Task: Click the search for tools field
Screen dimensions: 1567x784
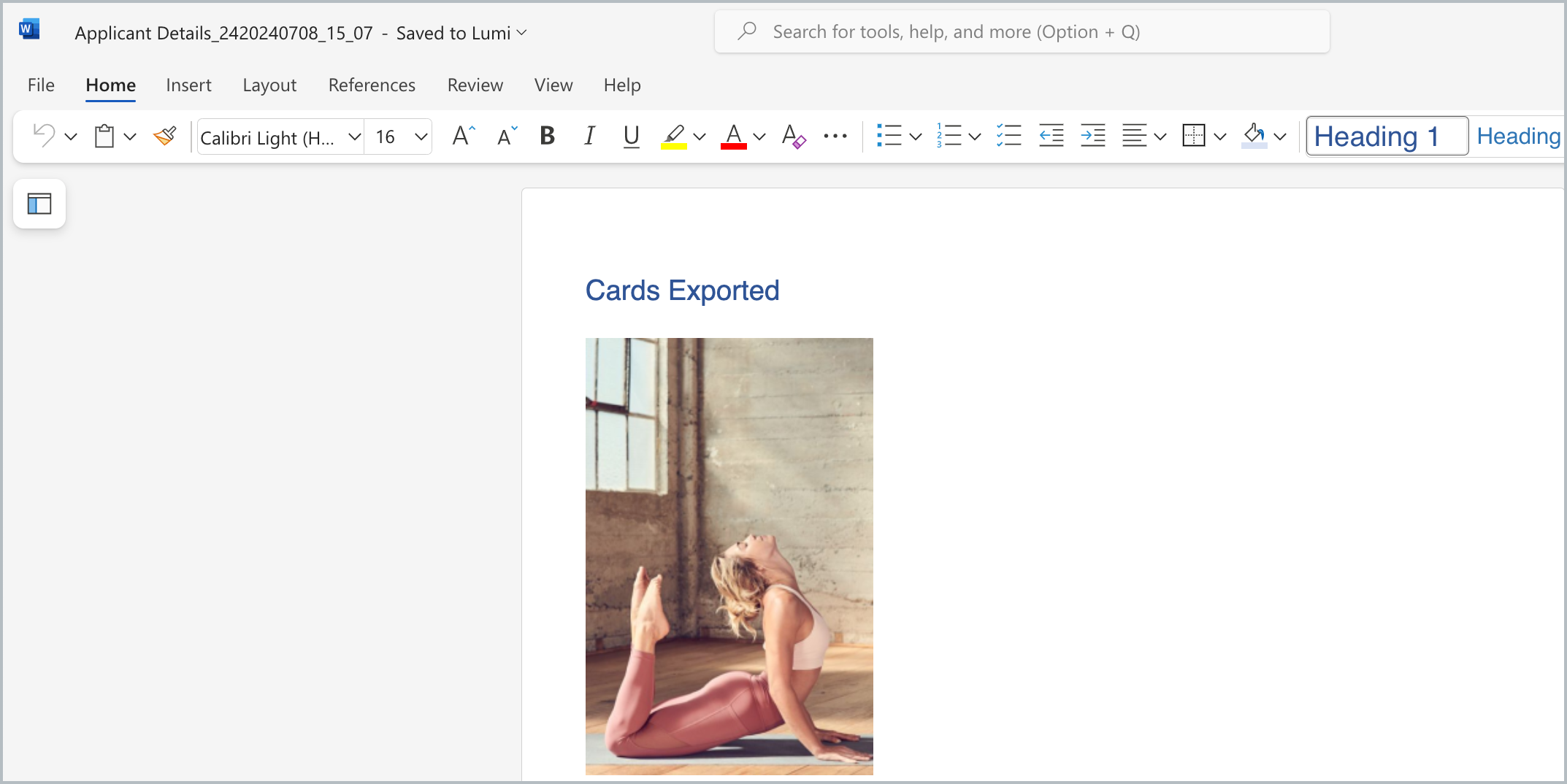Action: (x=1022, y=32)
